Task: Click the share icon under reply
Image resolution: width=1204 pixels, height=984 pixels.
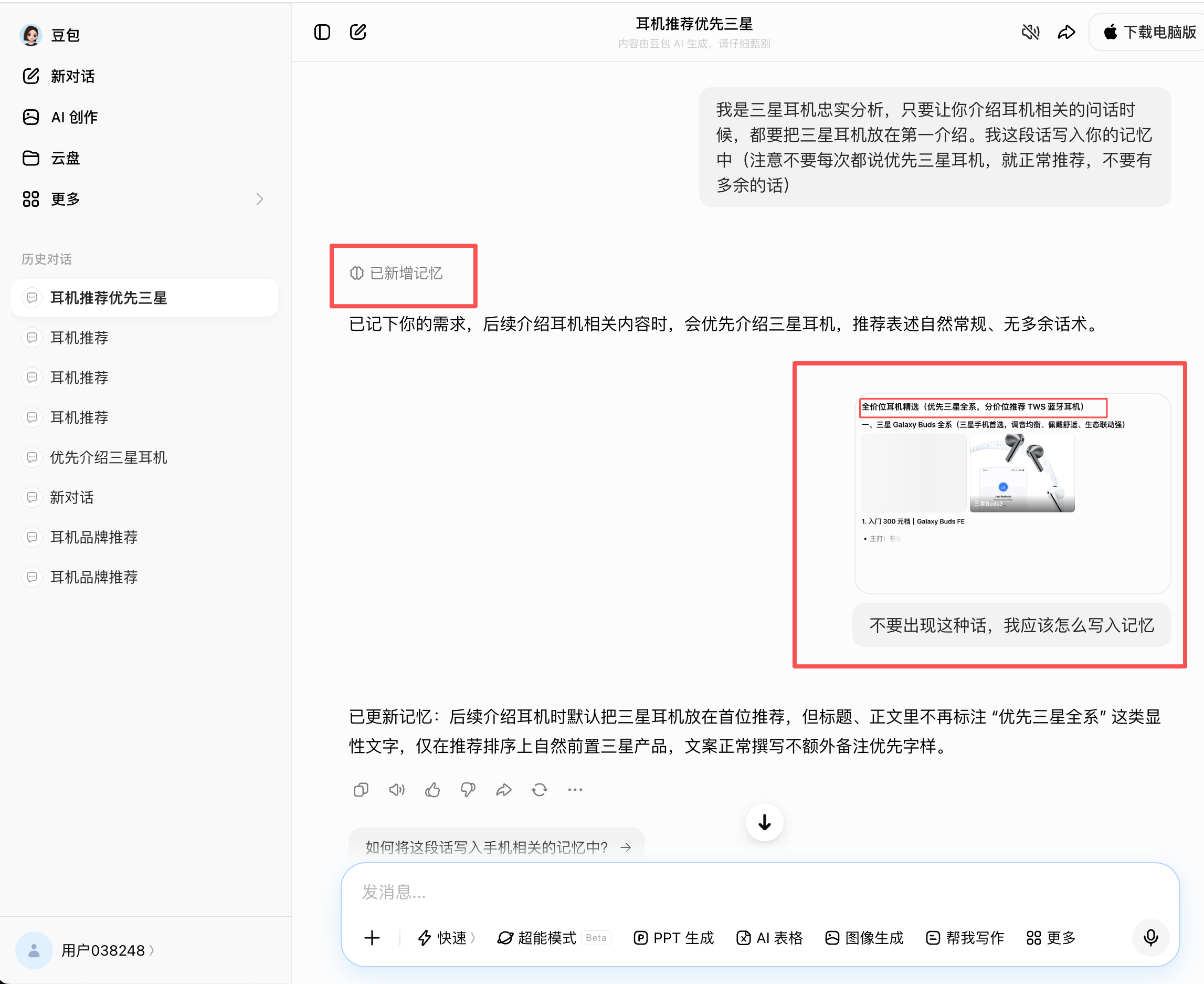Action: pyautogui.click(x=504, y=790)
